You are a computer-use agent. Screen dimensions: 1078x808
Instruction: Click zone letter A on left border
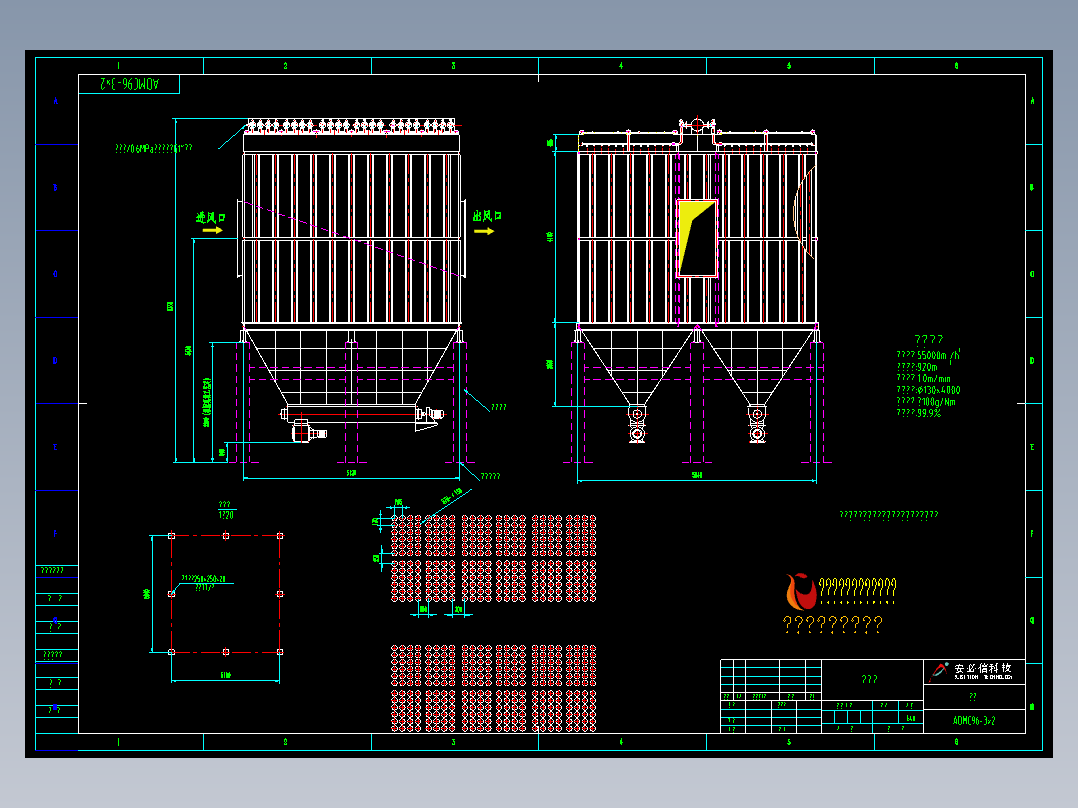(x=56, y=101)
